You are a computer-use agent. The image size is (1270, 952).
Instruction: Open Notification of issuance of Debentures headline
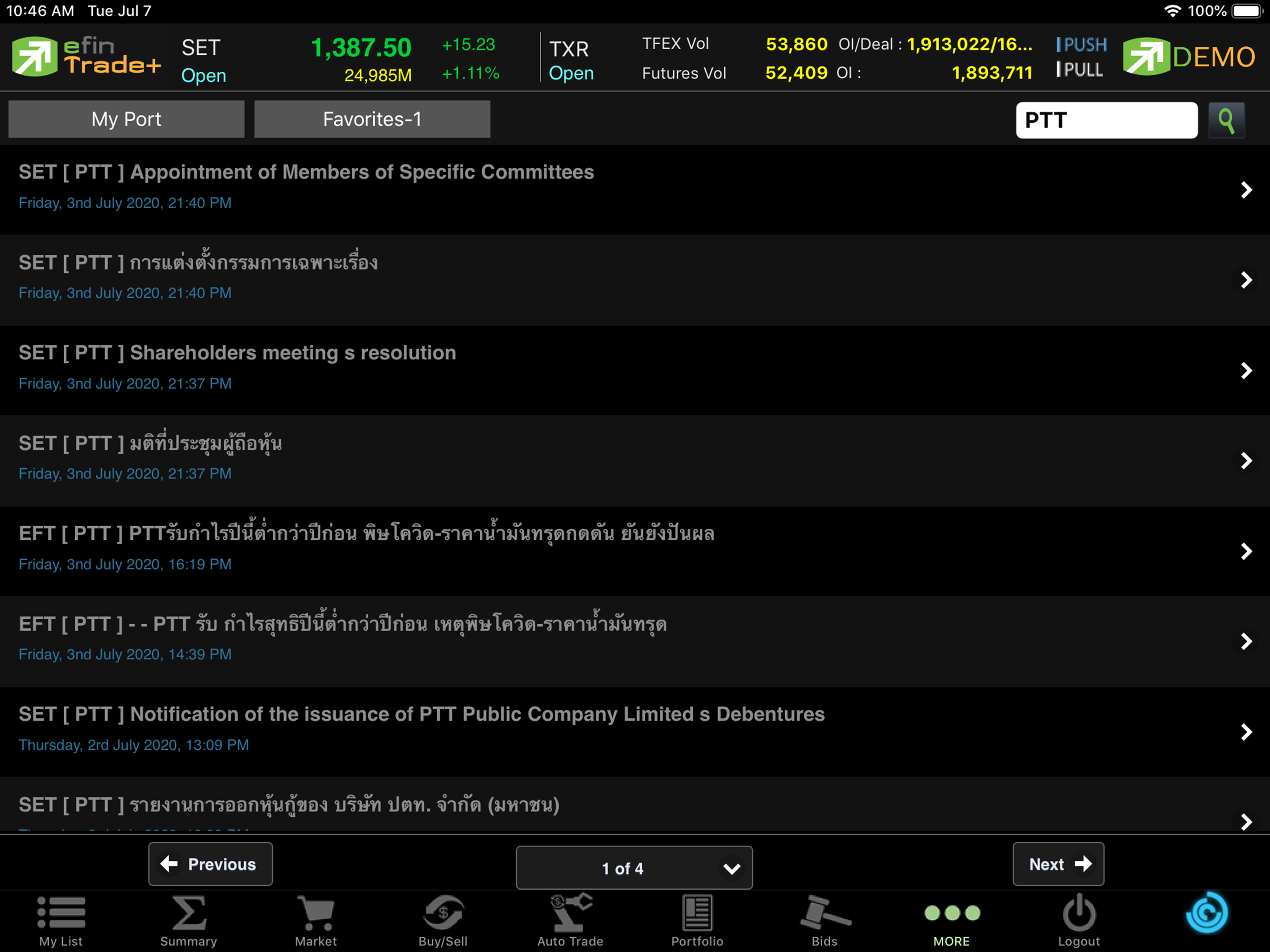click(x=422, y=714)
